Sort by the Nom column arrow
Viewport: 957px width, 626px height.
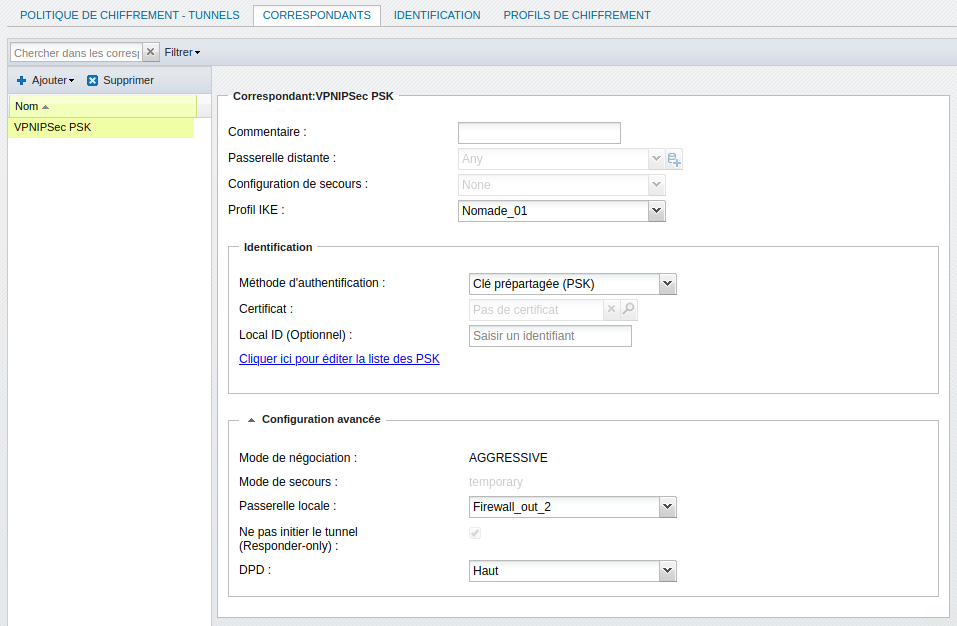[x=45, y=107]
